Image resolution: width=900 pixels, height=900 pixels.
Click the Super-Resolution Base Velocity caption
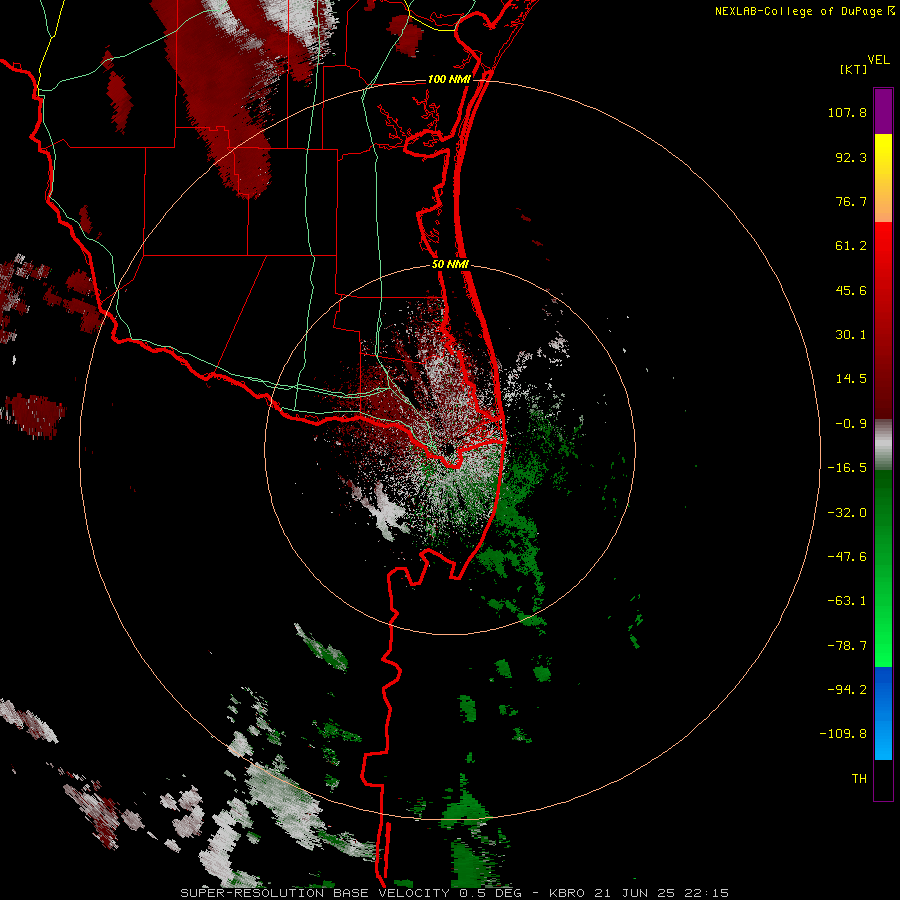[455, 893]
